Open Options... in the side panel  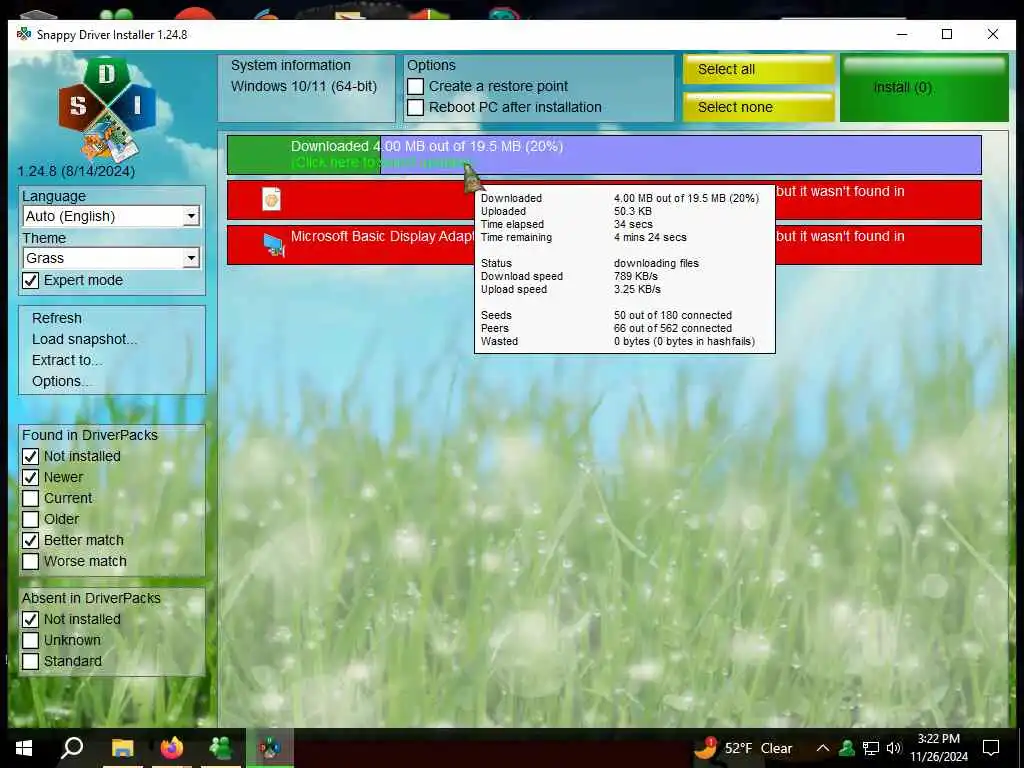pyautogui.click(x=60, y=381)
